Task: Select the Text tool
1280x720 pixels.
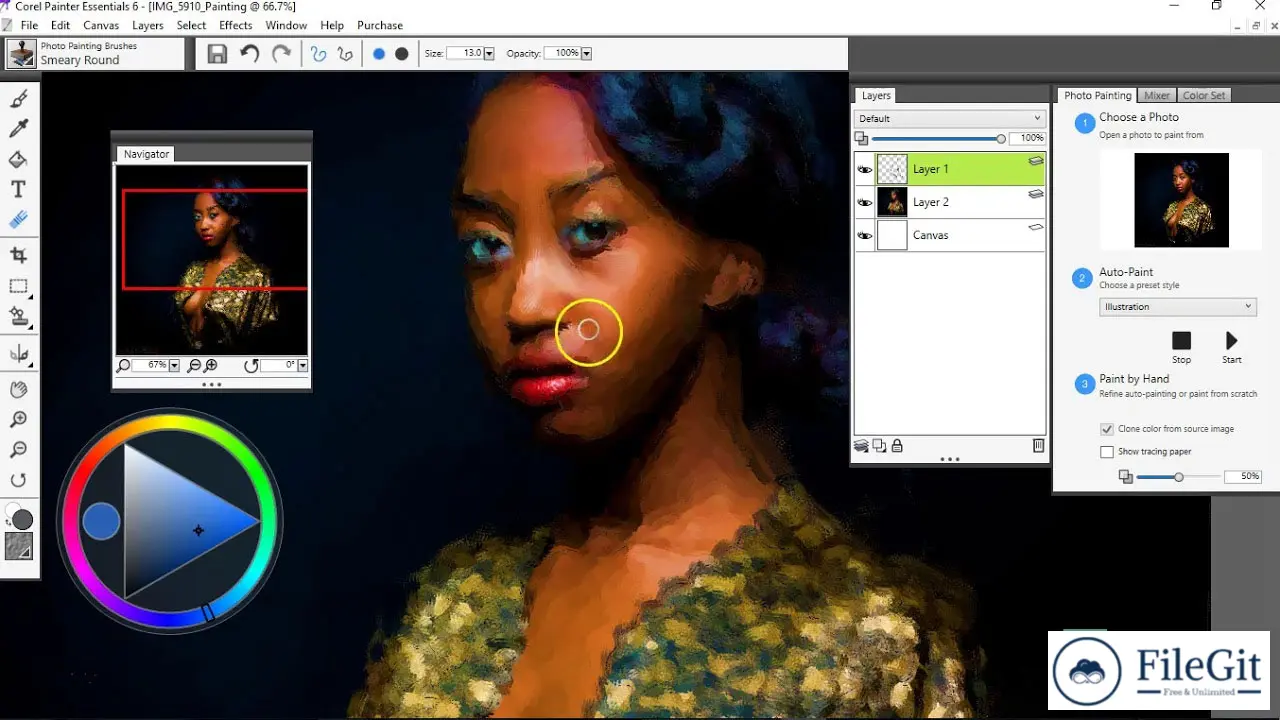Action: 18,189
